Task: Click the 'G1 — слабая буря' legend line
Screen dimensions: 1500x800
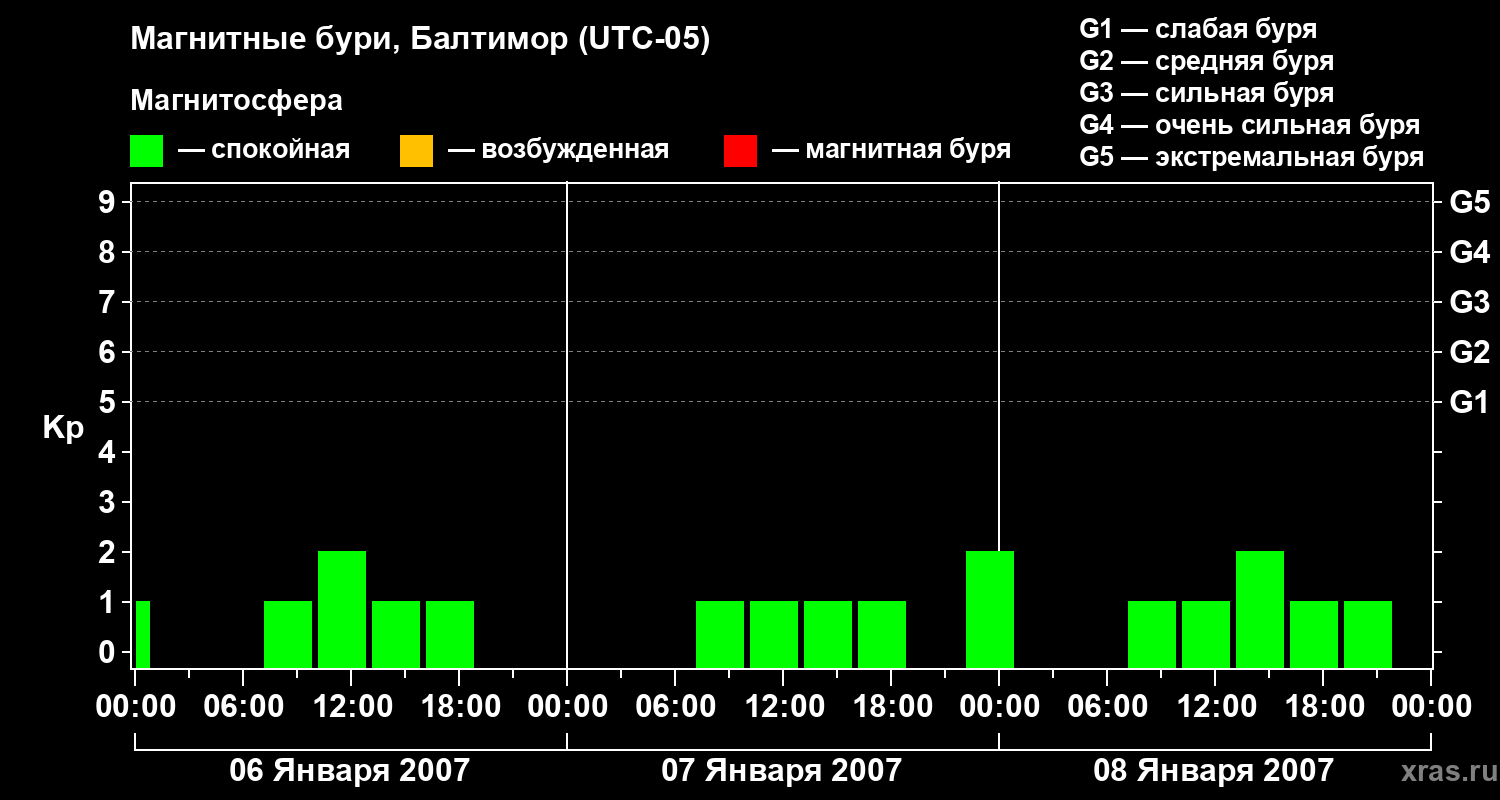Action: 1198,28
